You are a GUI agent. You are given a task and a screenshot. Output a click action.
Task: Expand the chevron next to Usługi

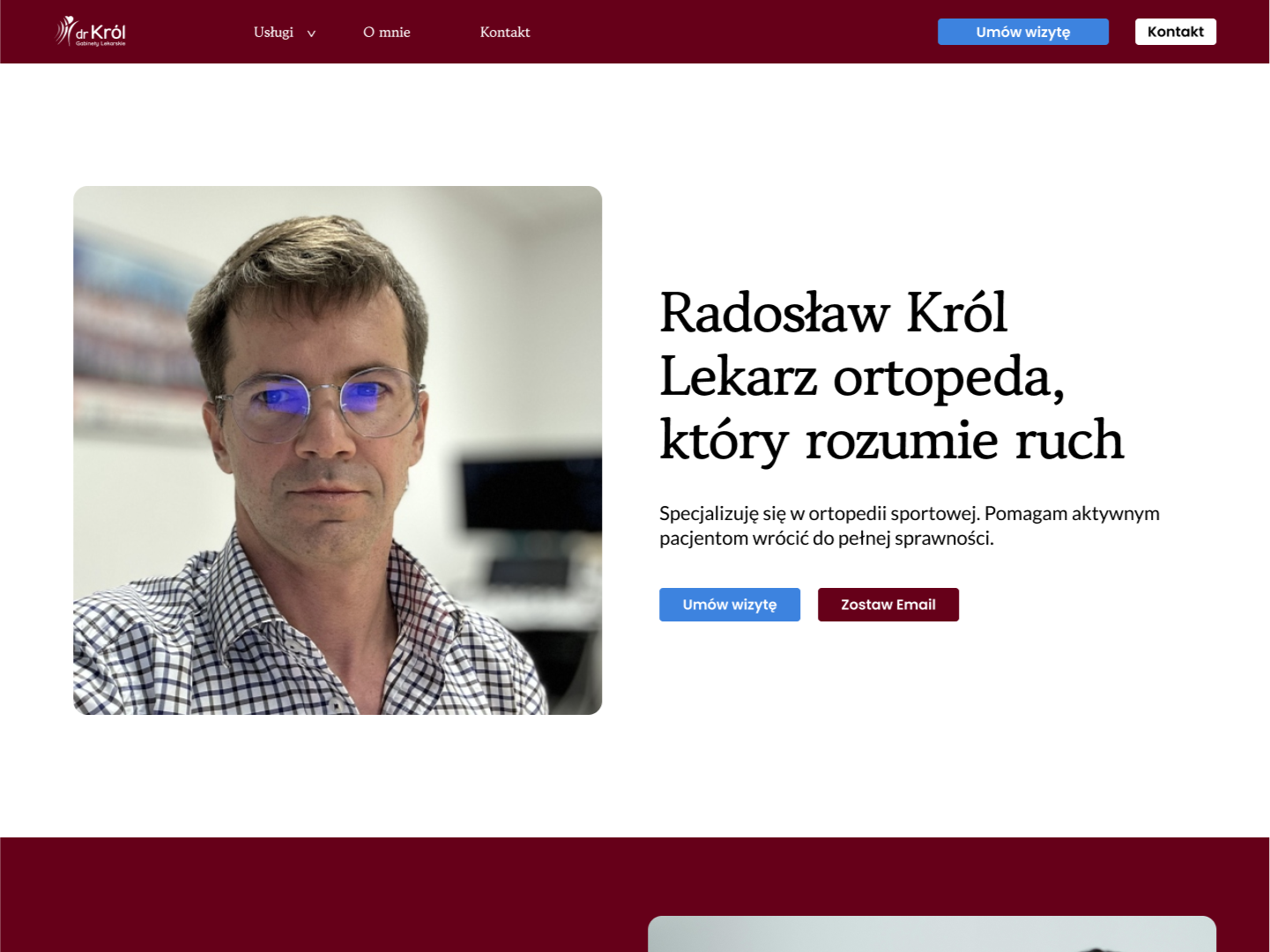(x=311, y=33)
